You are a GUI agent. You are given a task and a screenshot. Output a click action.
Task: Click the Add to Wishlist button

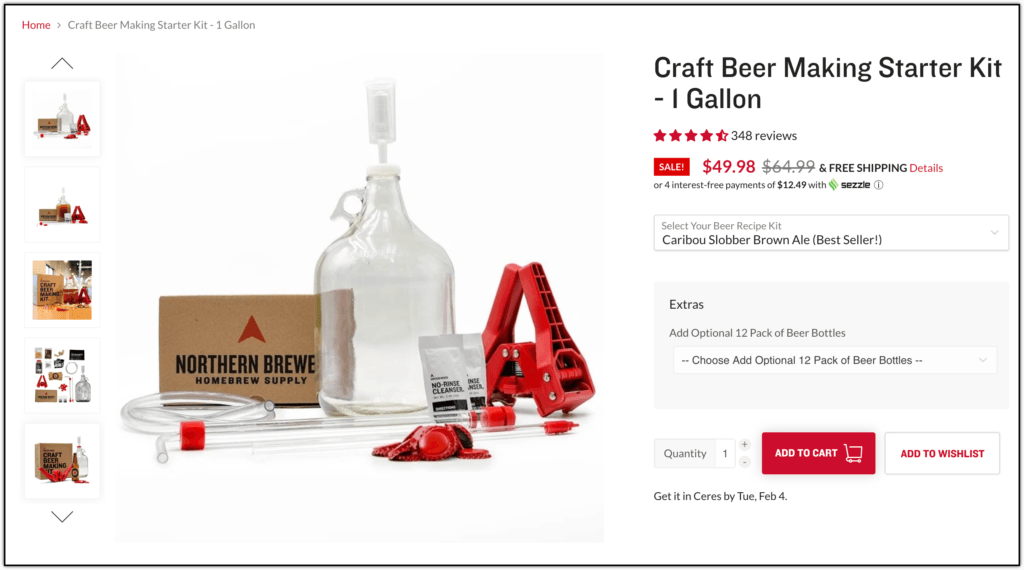point(942,453)
